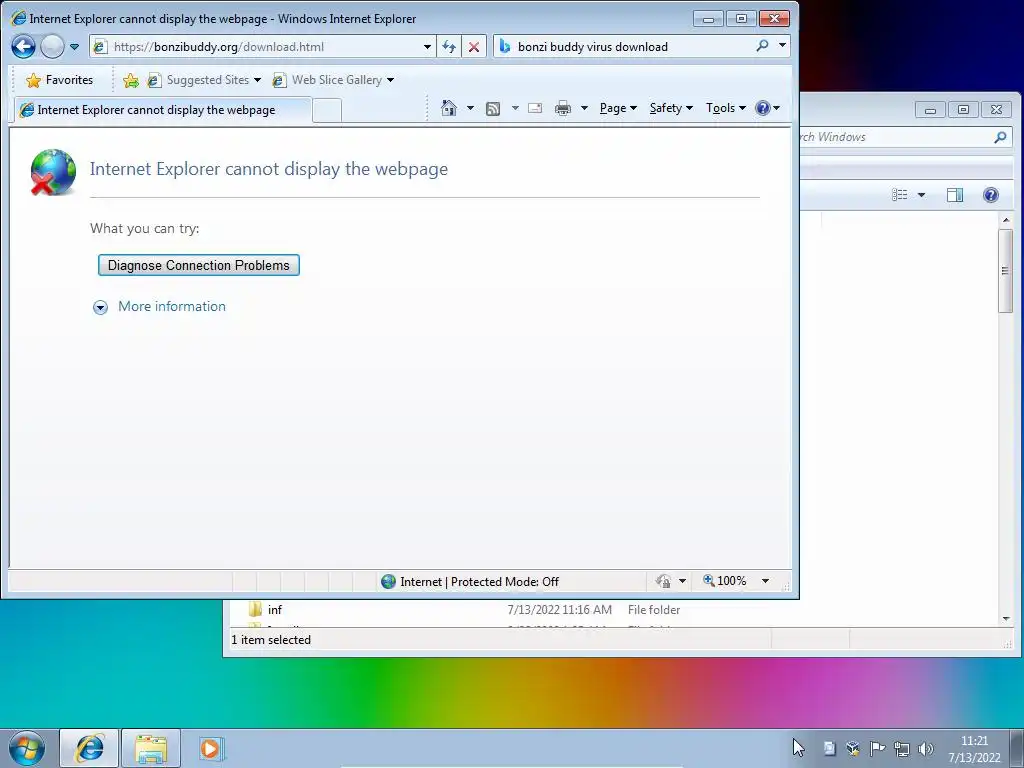Toggle the Explorer preview pane icon
This screenshot has width=1024, height=768.
[955, 195]
